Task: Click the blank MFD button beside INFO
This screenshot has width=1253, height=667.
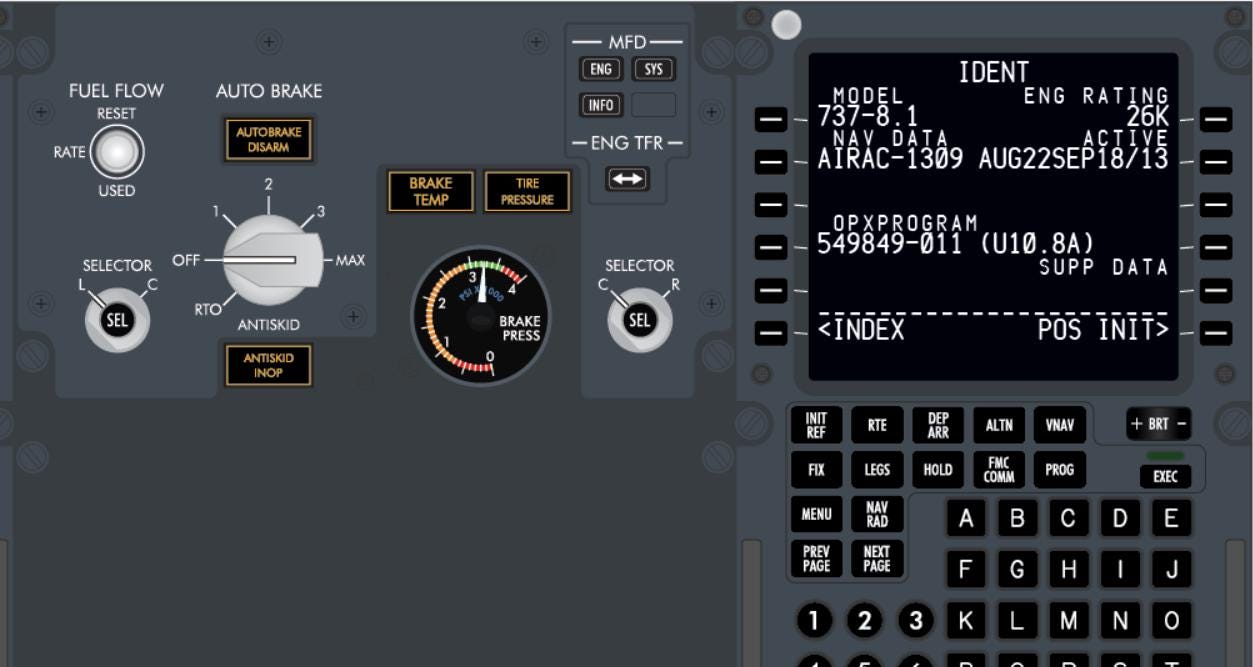Action: [654, 105]
